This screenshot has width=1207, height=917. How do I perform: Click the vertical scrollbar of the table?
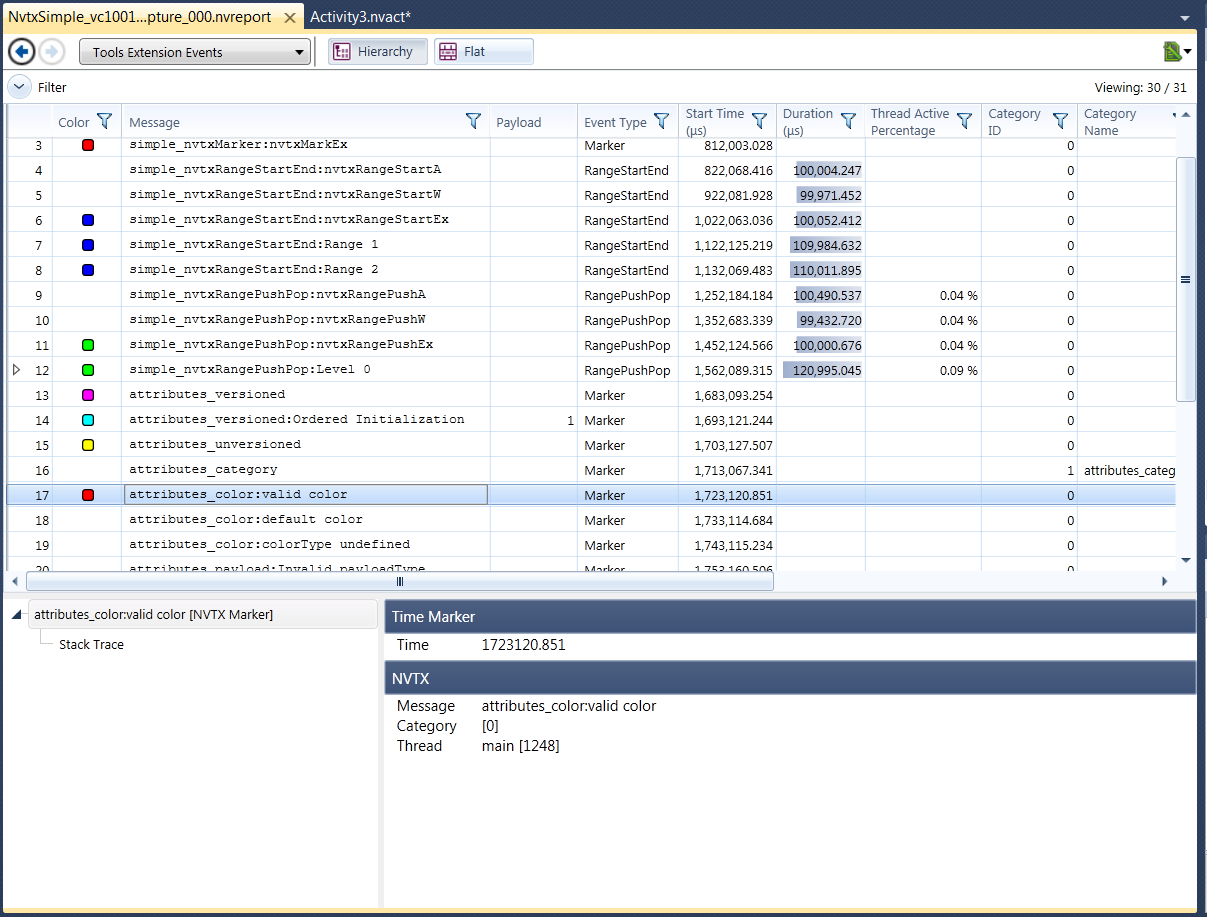(1186, 280)
